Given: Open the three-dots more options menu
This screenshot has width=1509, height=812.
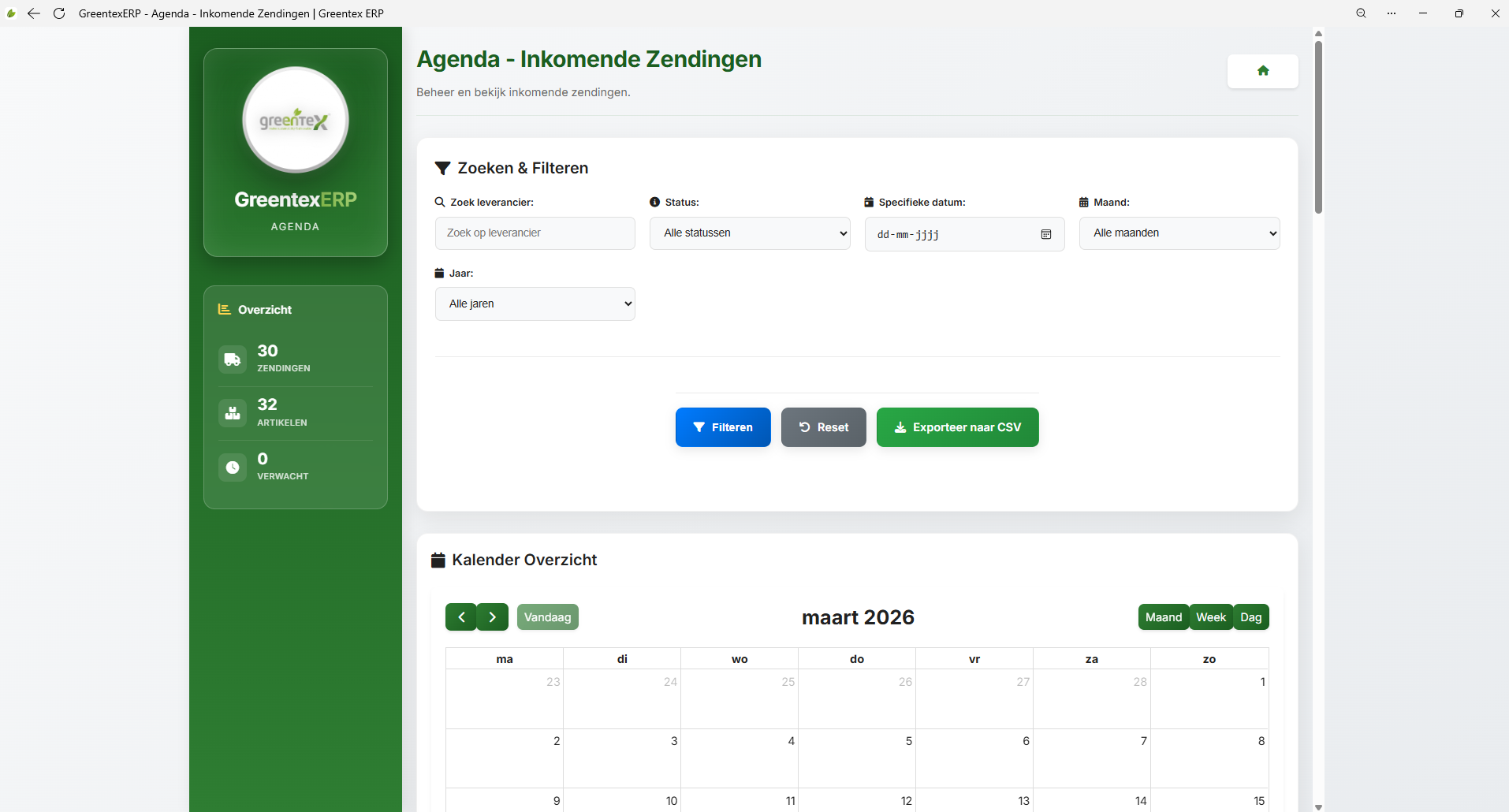Looking at the screenshot, I should tap(1392, 13).
